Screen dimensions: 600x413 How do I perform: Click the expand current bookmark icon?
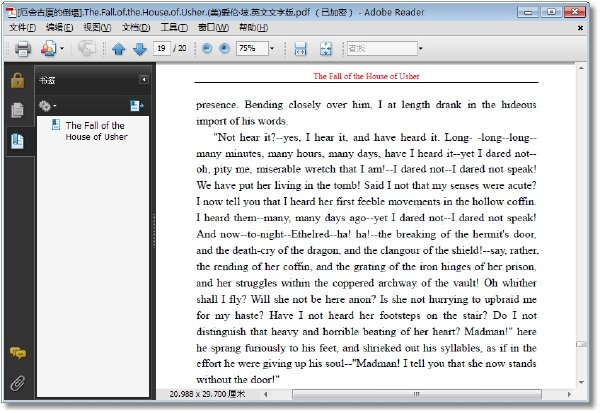137,106
